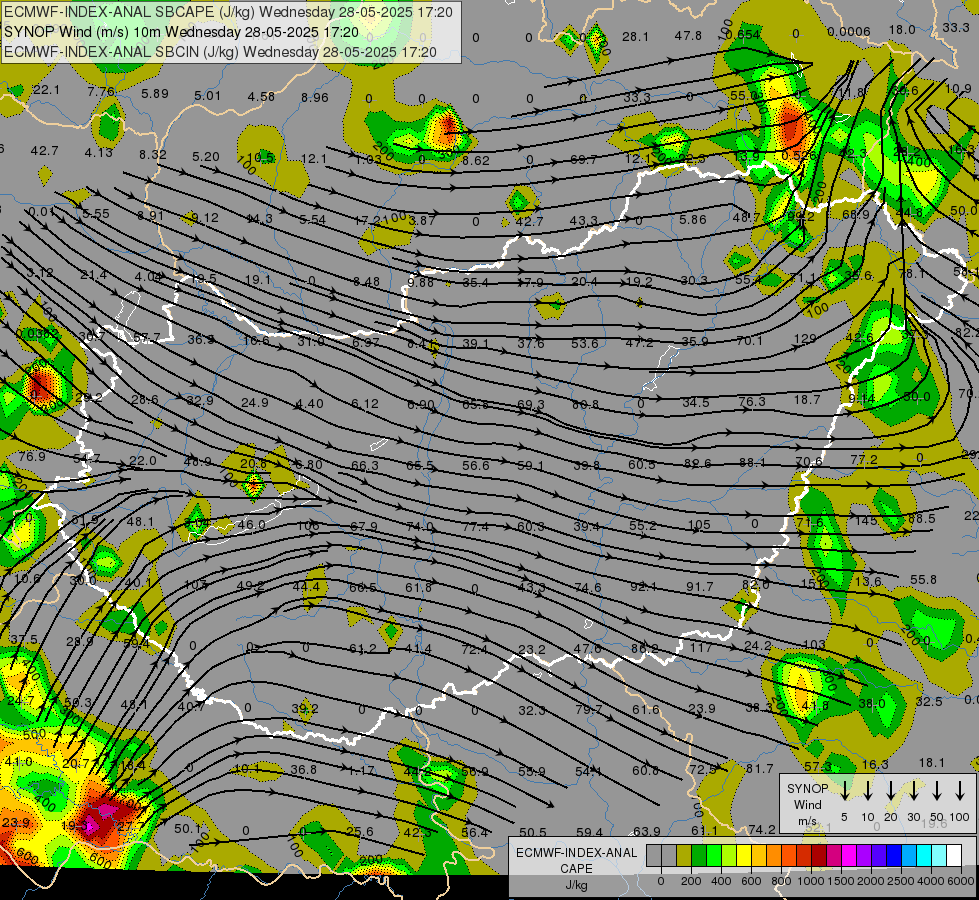This screenshot has width=979, height=900.
Task: Click the map value '76.9'
Action: coord(32,457)
